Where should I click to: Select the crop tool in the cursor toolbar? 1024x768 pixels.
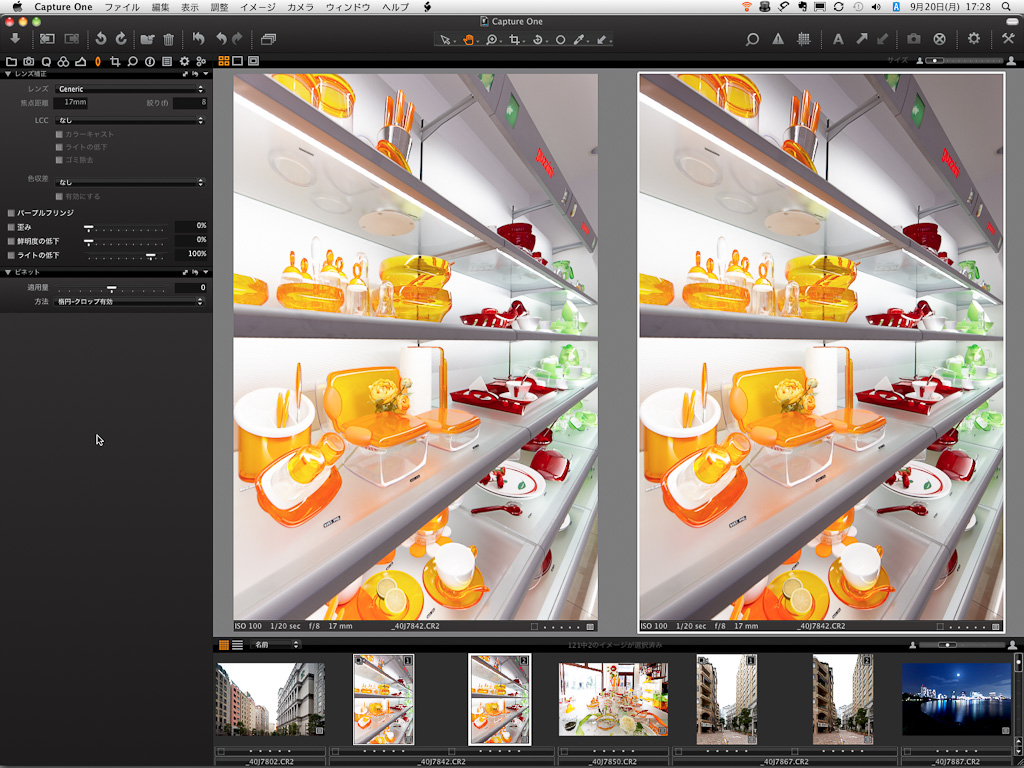click(515, 40)
